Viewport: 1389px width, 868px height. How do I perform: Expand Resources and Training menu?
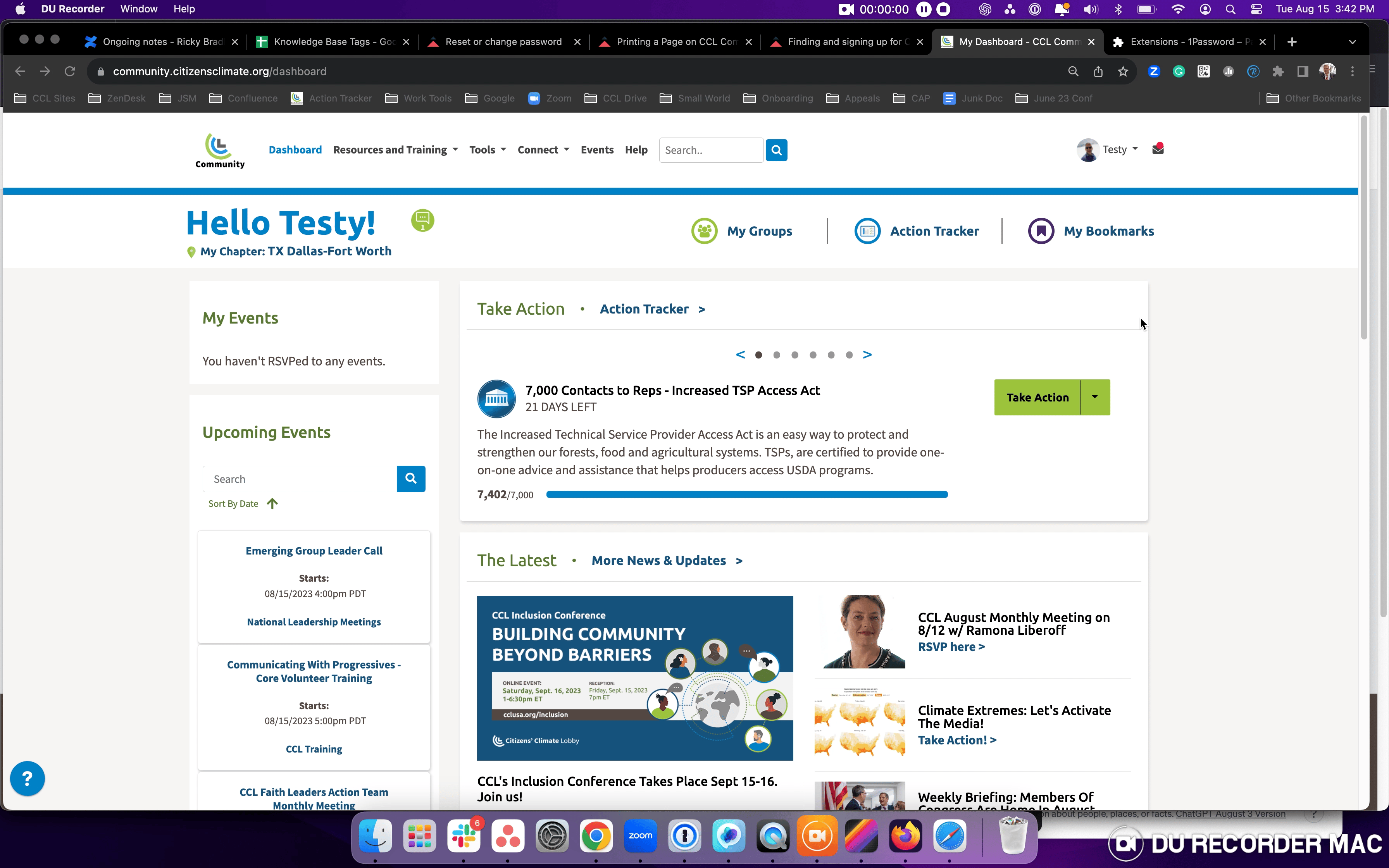pyautogui.click(x=395, y=150)
